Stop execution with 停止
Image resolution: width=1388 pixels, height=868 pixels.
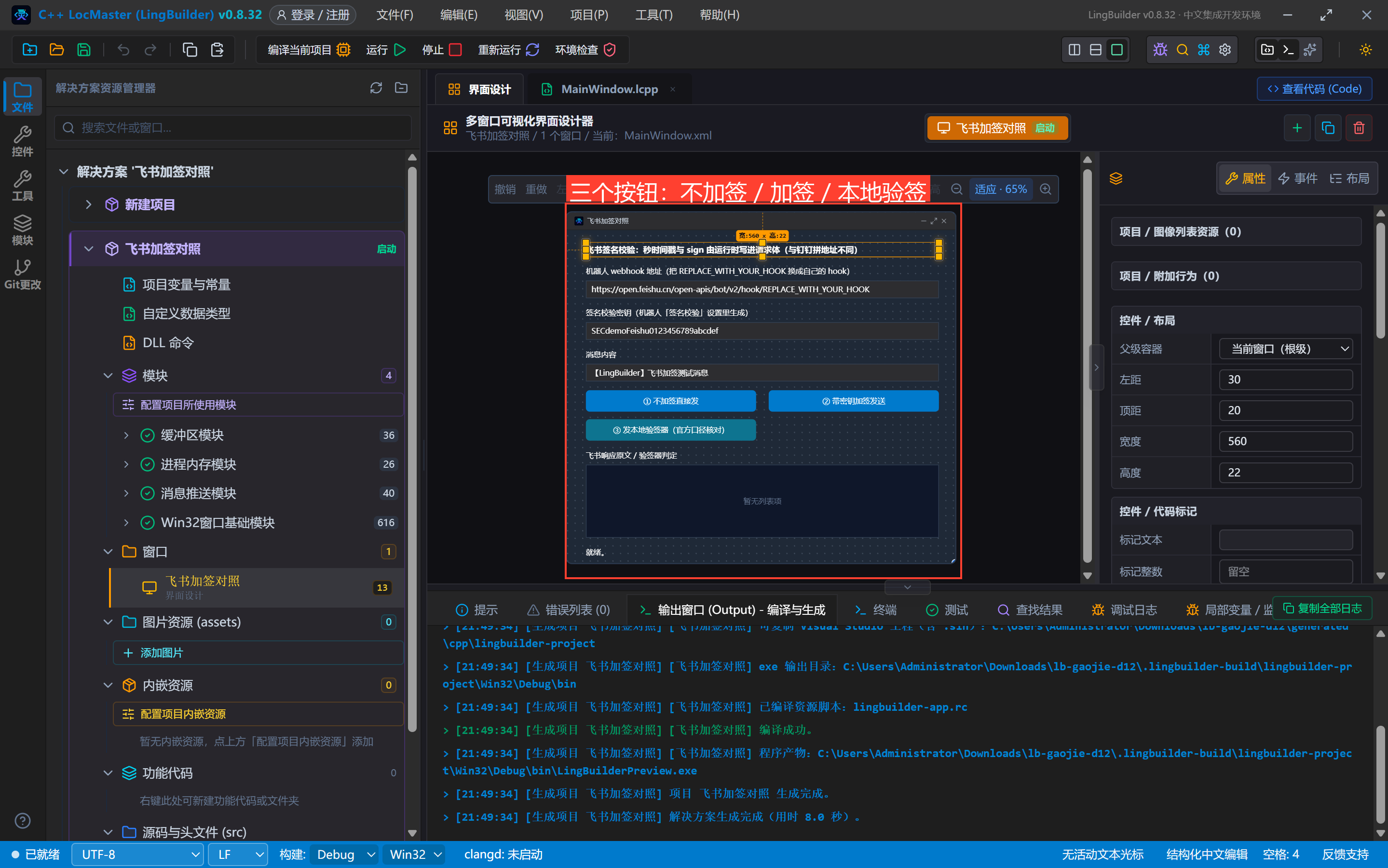(x=441, y=50)
